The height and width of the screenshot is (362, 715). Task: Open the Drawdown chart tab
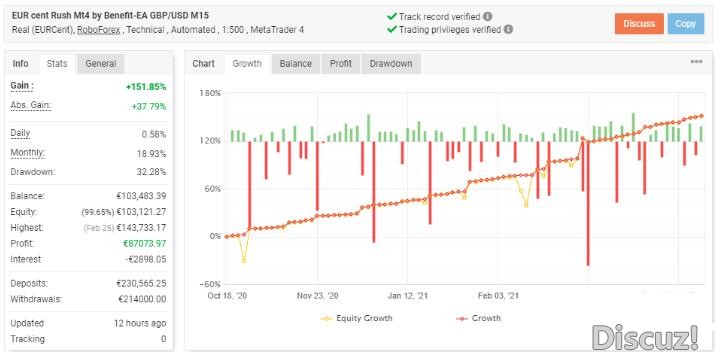coord(391,64)
